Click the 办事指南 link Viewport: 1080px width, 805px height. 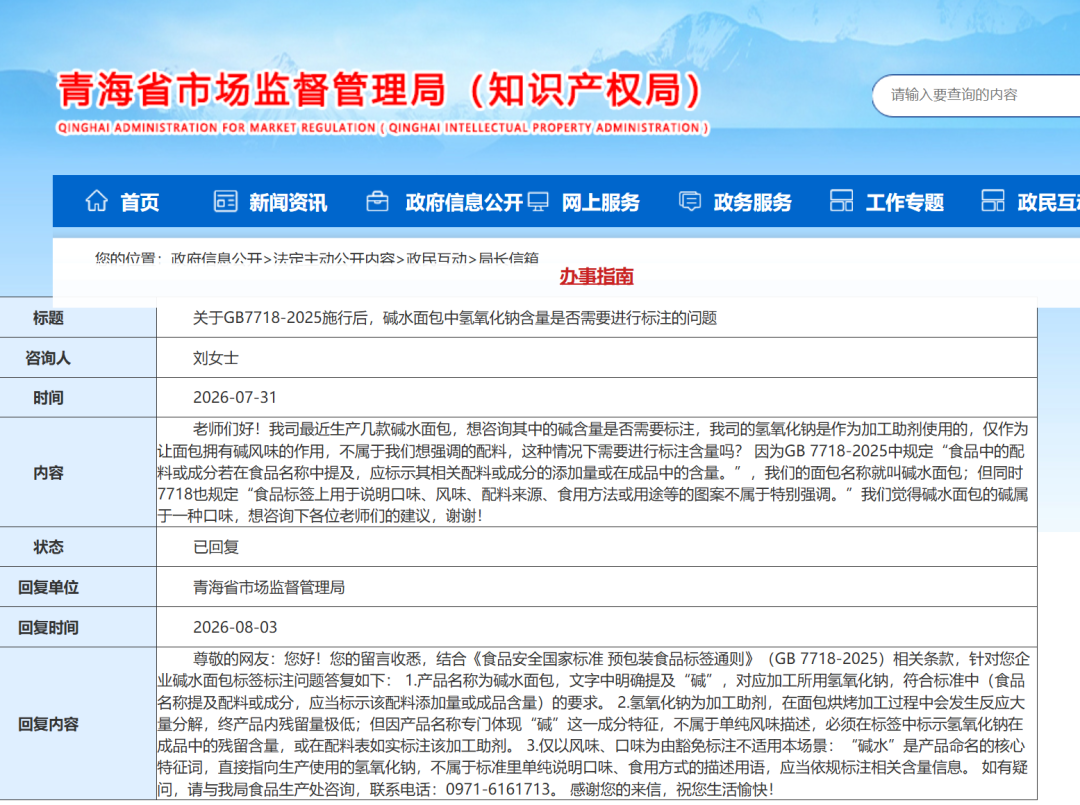[596, 276]
